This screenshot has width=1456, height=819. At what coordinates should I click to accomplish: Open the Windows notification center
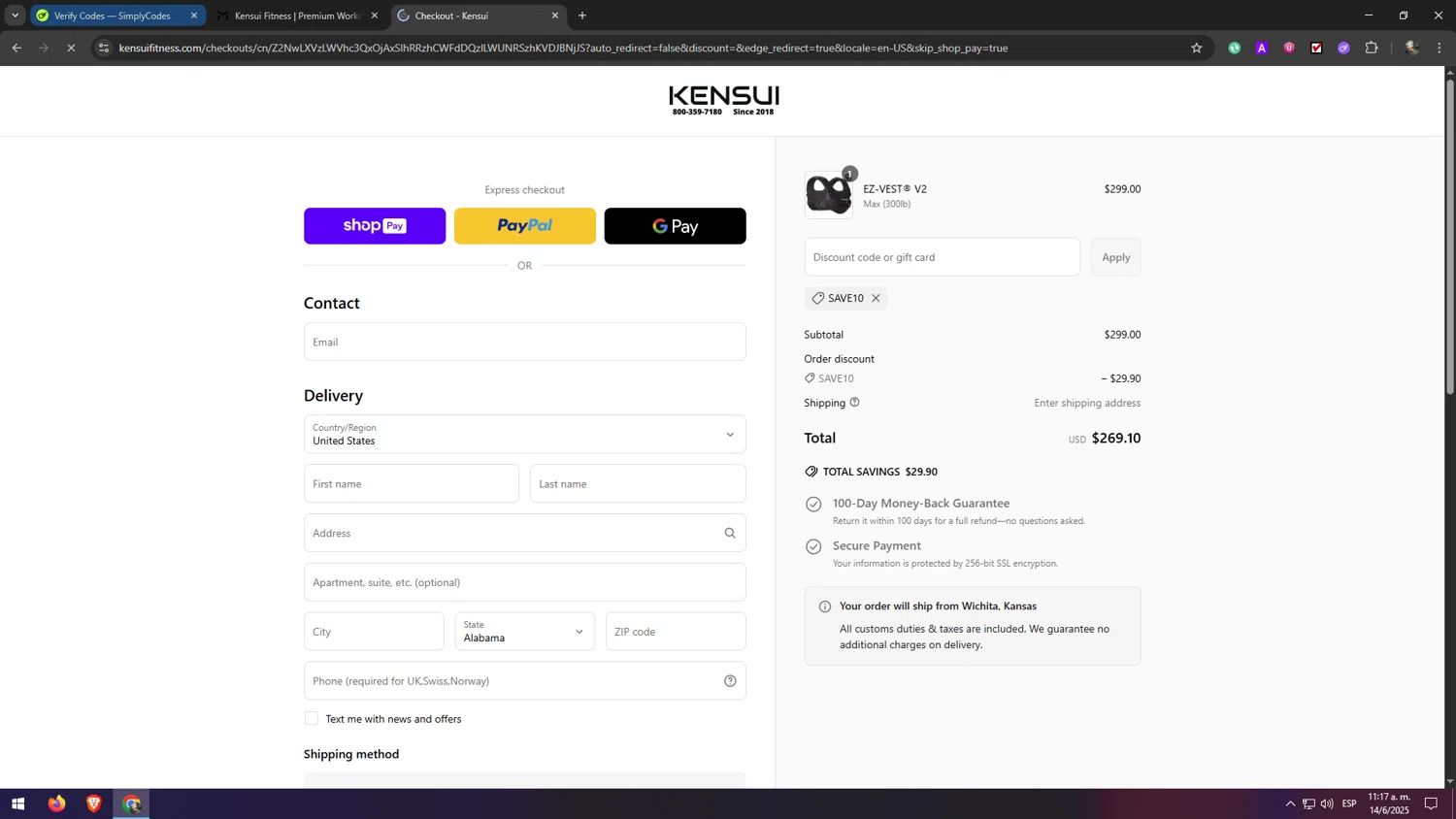(x=1431, y=803)
